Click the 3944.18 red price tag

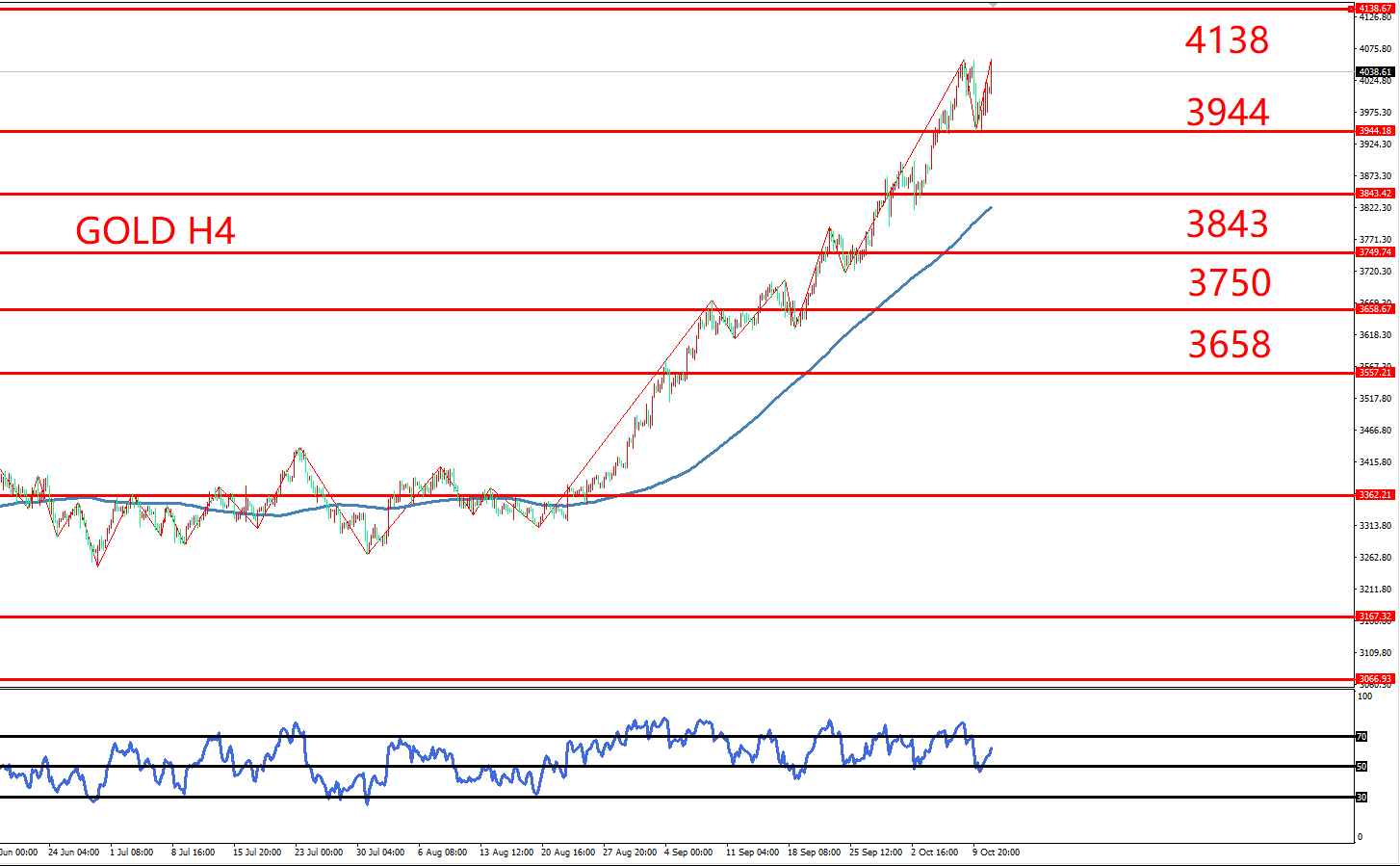pos(1374,131)
